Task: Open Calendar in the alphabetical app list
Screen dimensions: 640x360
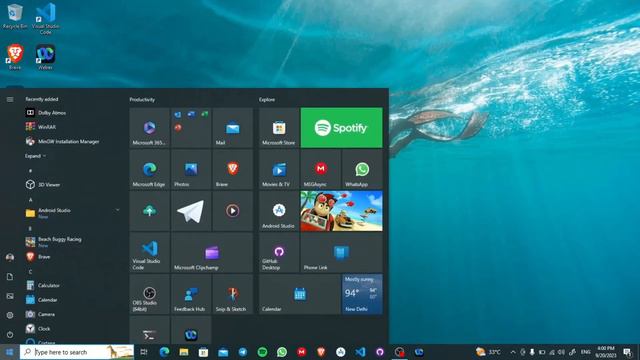Action: point(73,300)
